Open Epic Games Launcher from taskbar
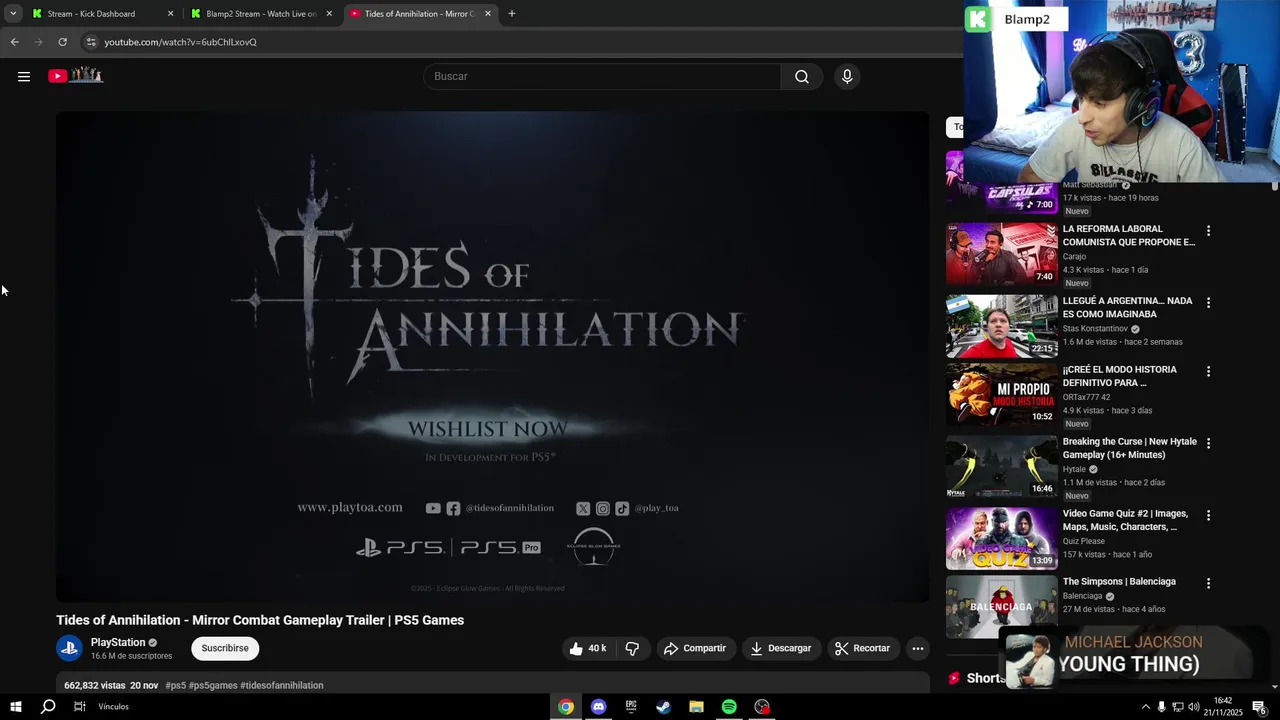This screenshot has width=1280, height=720. 631,707
